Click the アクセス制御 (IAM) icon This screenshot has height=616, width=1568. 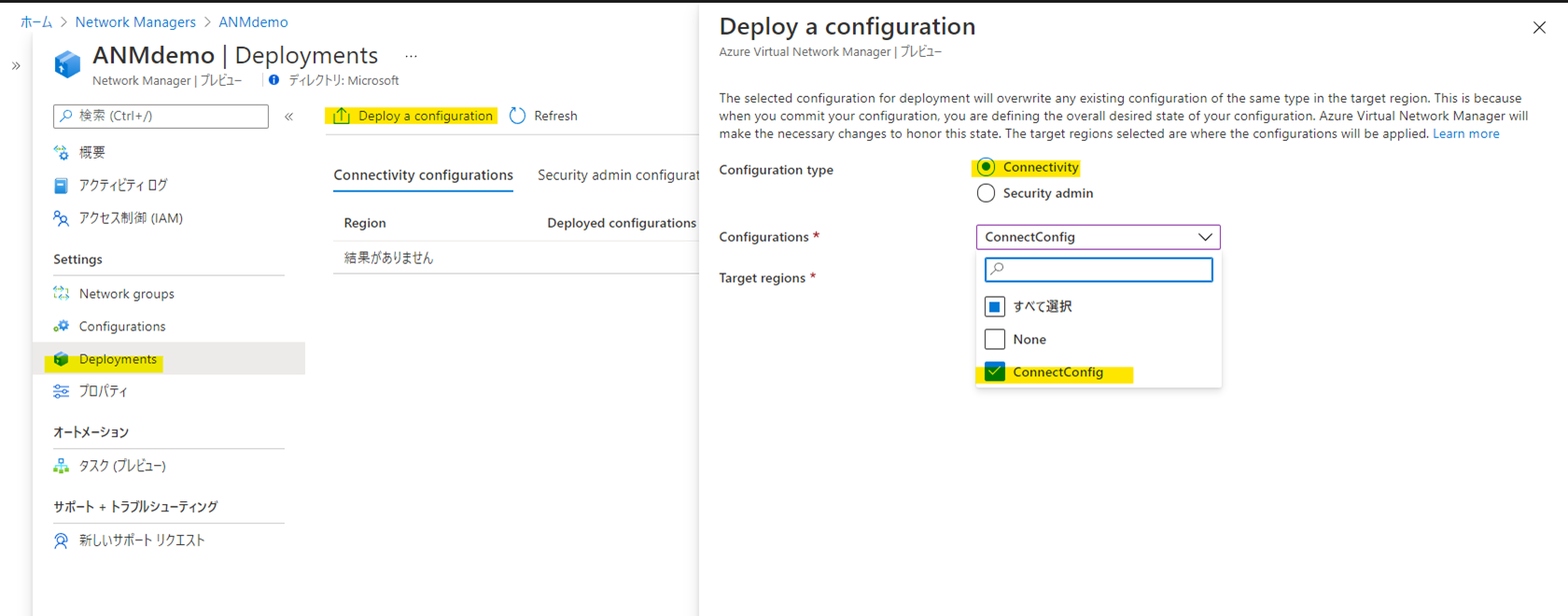pos(62,218)
